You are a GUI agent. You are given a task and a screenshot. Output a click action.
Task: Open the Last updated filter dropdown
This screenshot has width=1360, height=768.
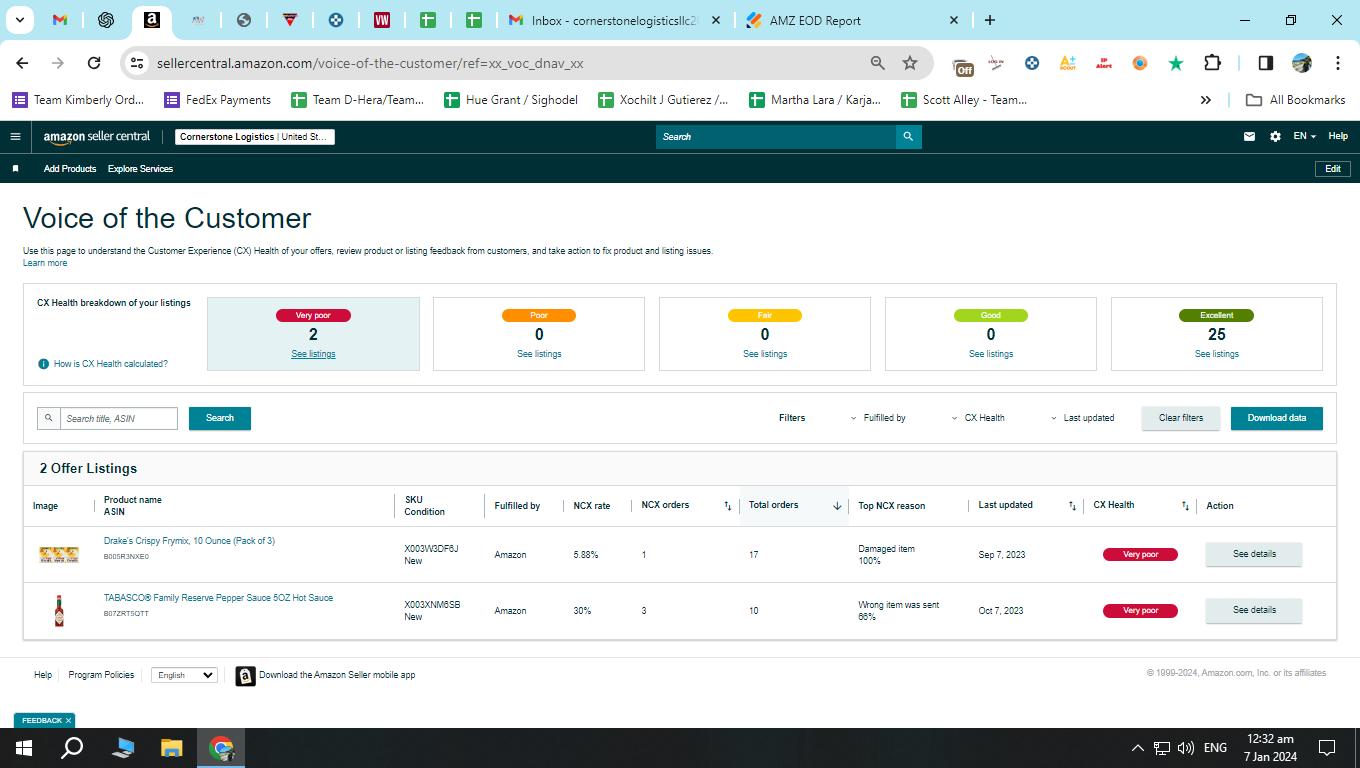1082,418
